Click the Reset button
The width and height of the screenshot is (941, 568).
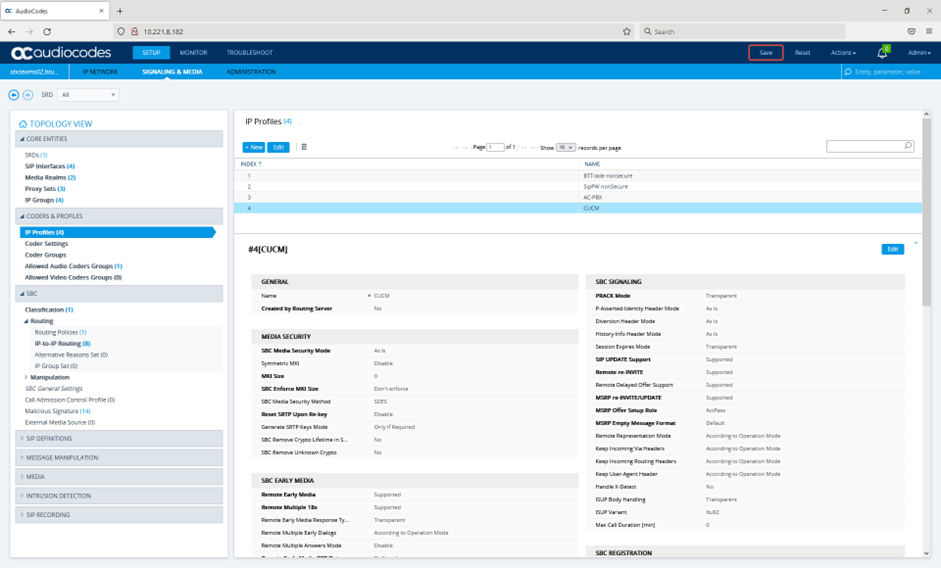[x=802, y=53]
